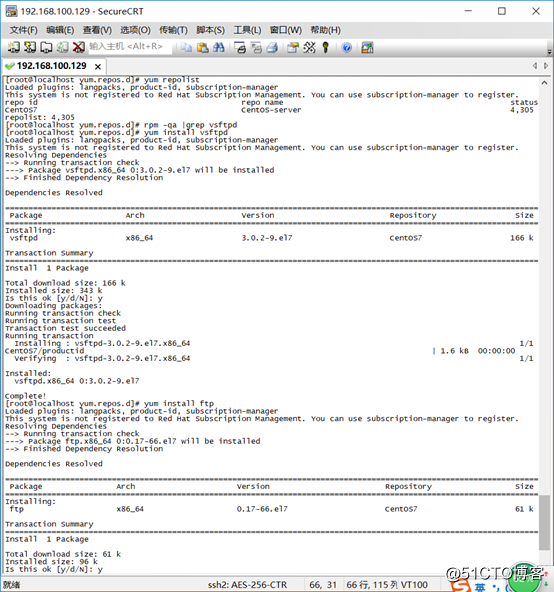
Task: Open the 查看(V) menu
Action: click(97, 30)
